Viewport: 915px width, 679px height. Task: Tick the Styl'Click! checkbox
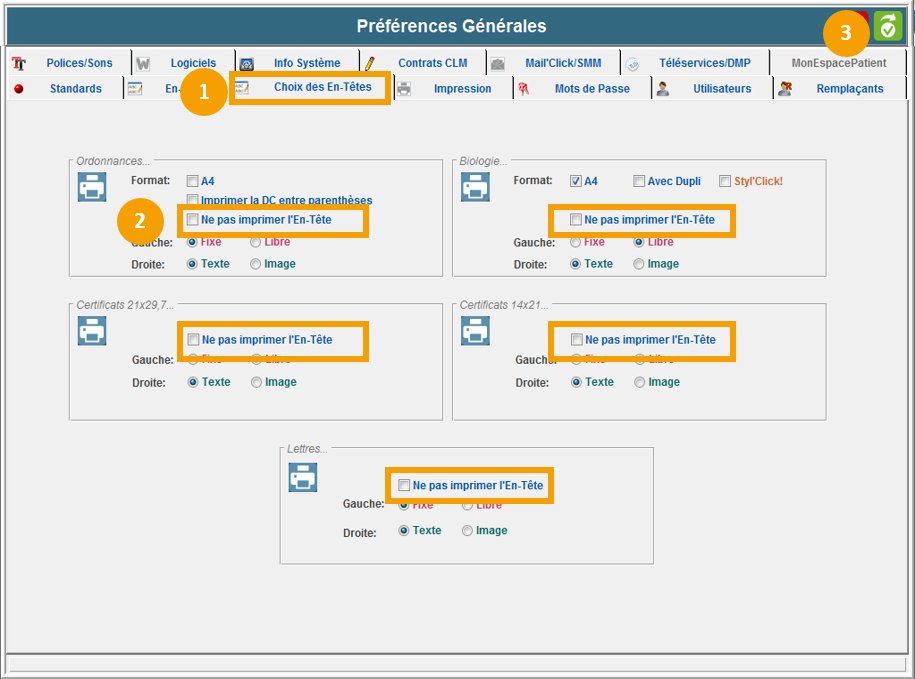[725, 181]
